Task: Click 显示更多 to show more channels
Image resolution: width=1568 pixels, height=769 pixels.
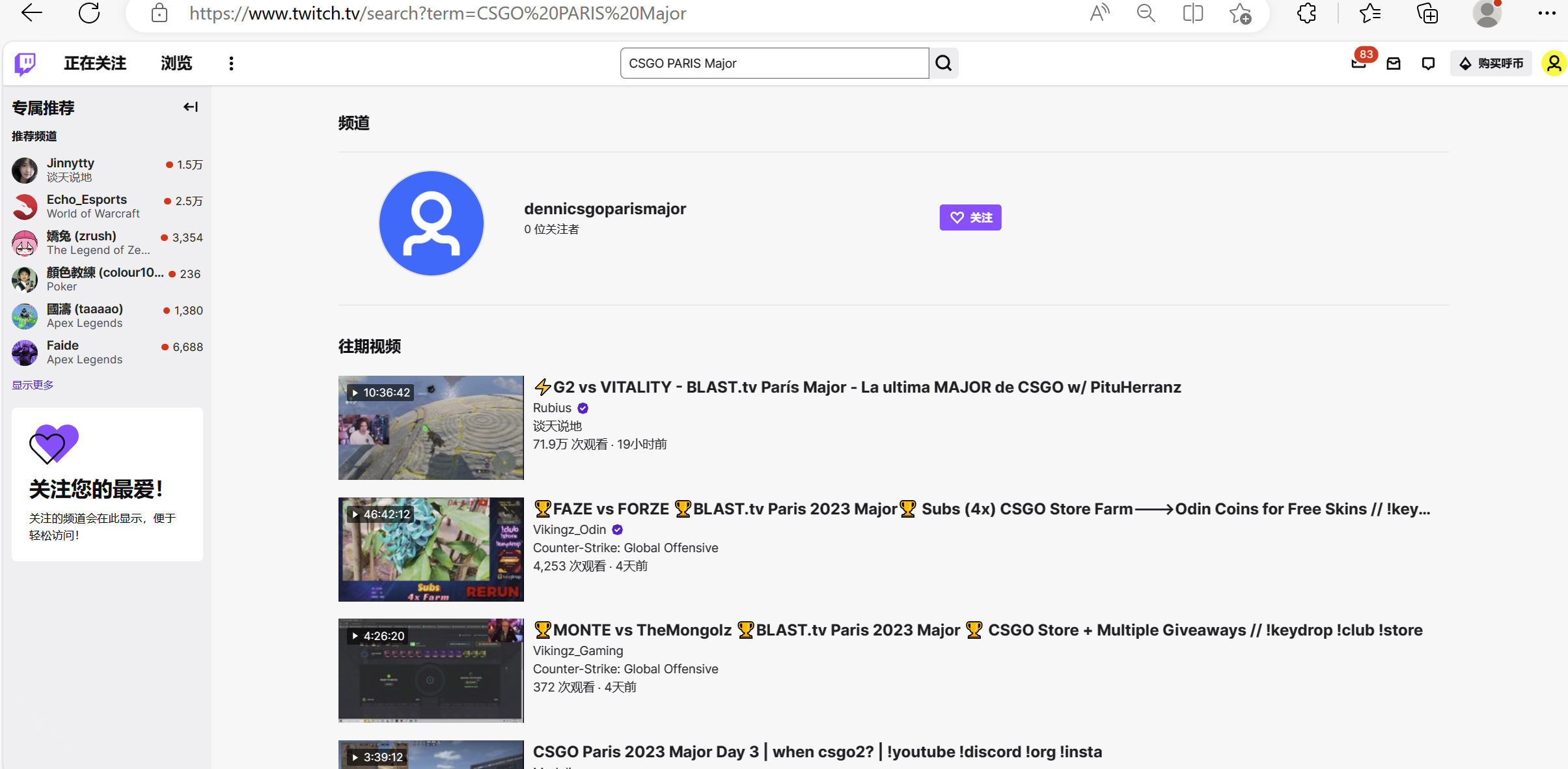Action: point(33,385)
